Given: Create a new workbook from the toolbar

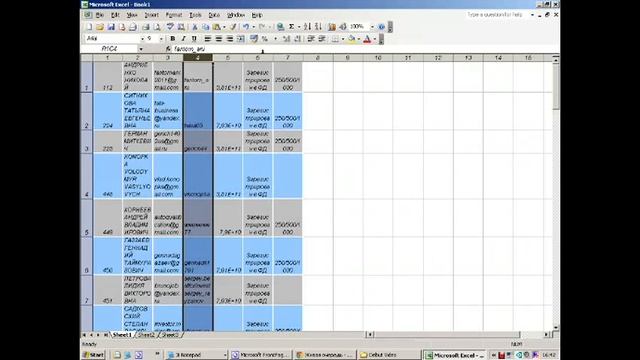Looking at the screenshot, I should tap(89, 27).
